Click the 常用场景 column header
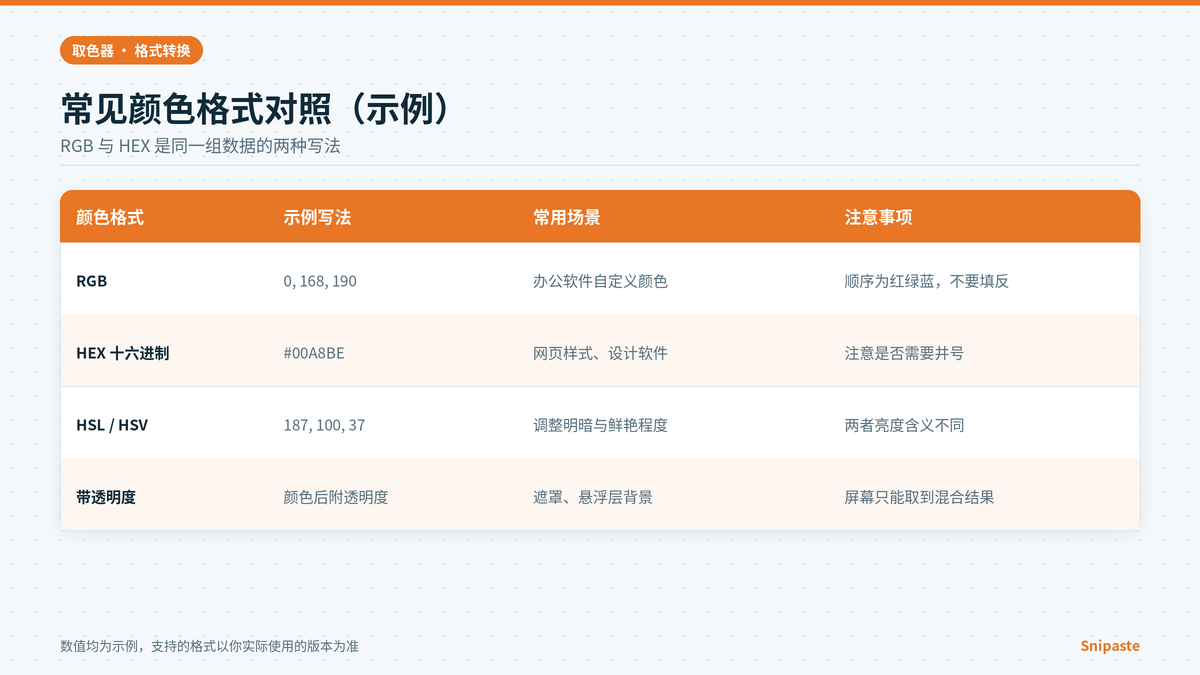The height and width of the screenshot is (675, 1200). (567, 217)
